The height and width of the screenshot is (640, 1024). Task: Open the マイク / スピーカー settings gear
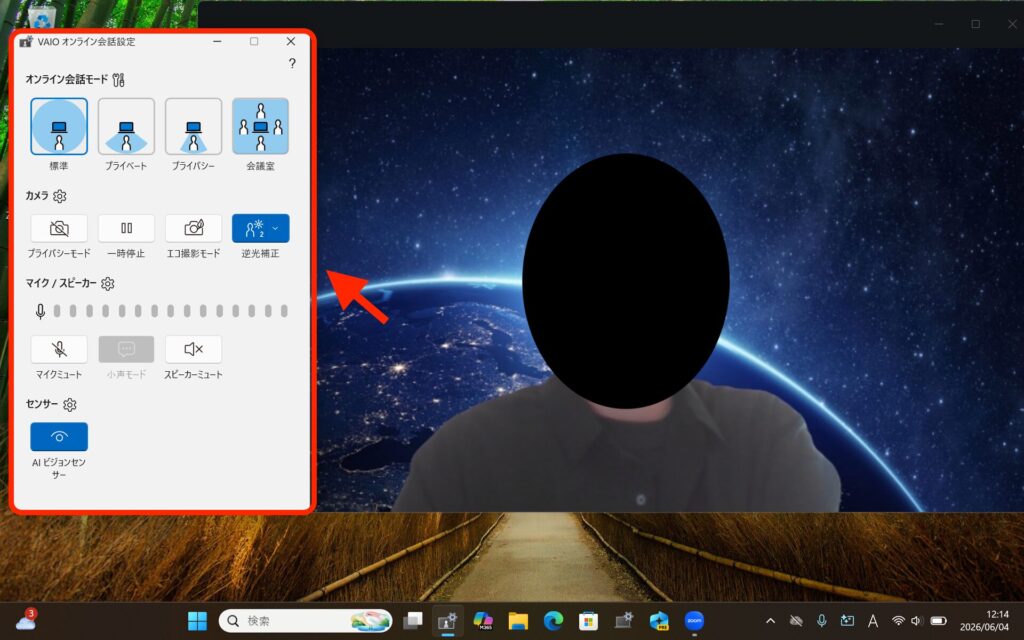[108, 283]
